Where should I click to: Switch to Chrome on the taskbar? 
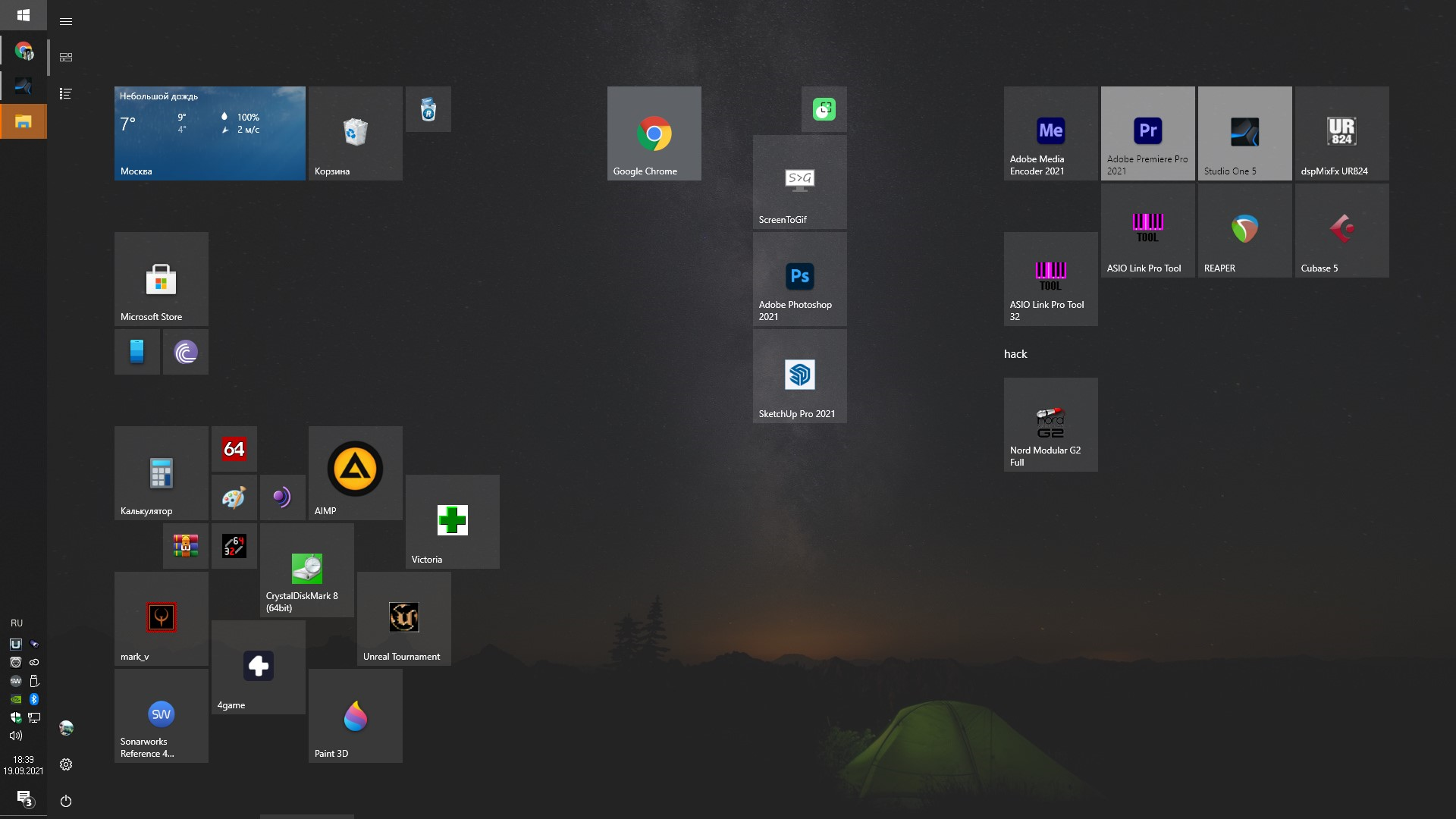[24, 52]
